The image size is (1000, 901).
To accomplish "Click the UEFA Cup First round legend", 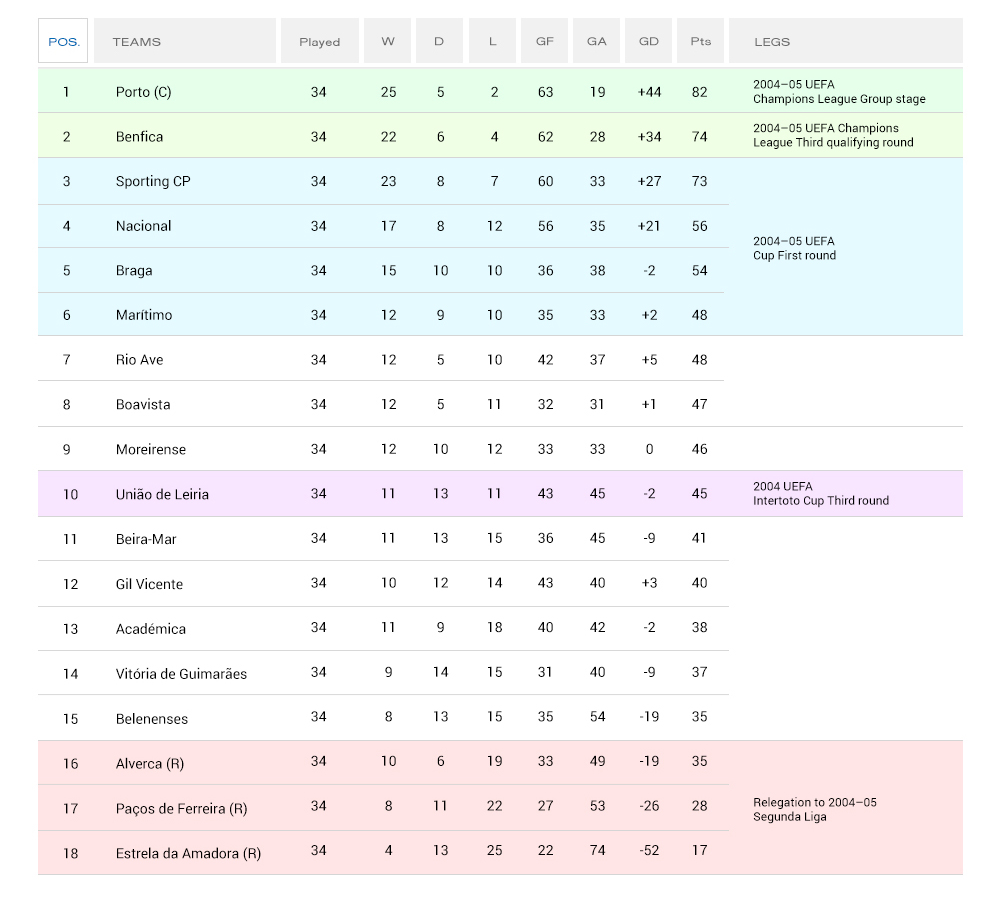I will pos(794,248).
